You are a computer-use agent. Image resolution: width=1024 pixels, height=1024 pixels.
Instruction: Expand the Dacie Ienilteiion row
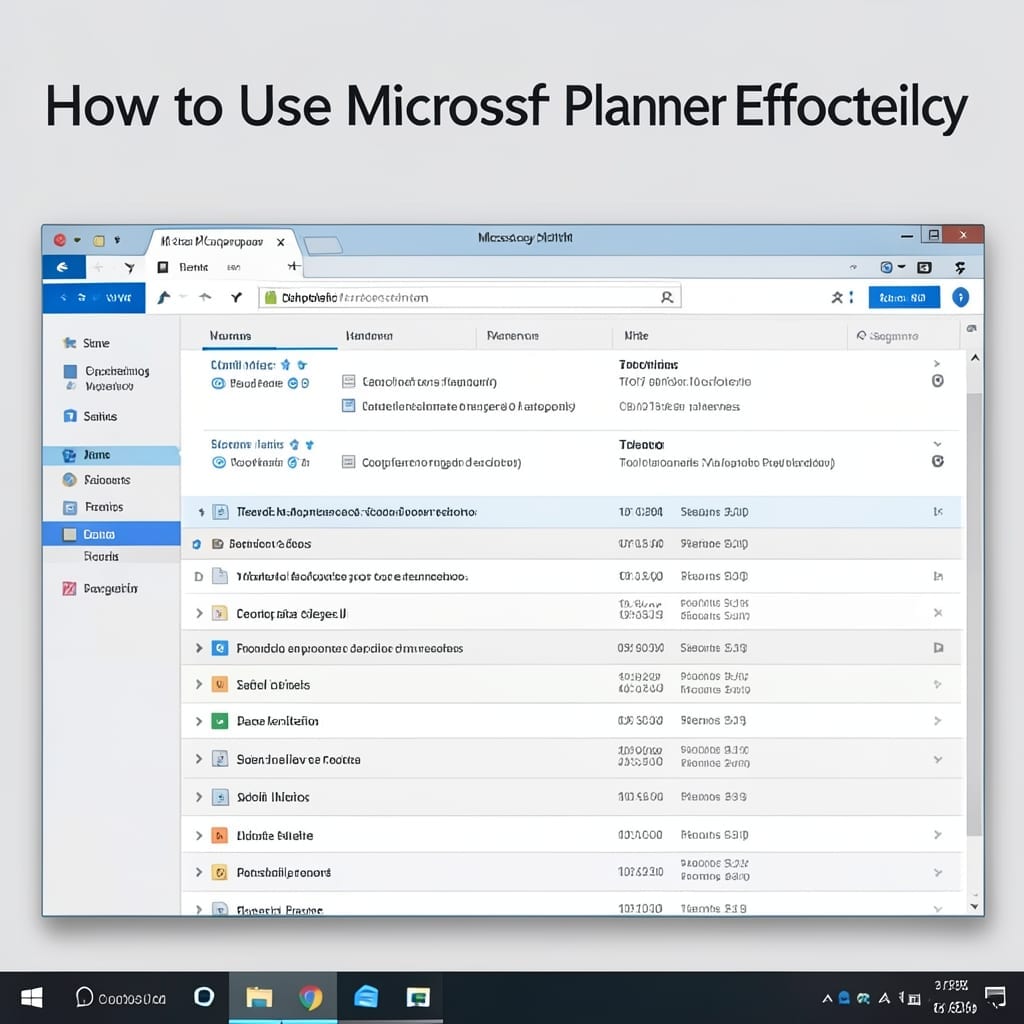coord(199,721)
